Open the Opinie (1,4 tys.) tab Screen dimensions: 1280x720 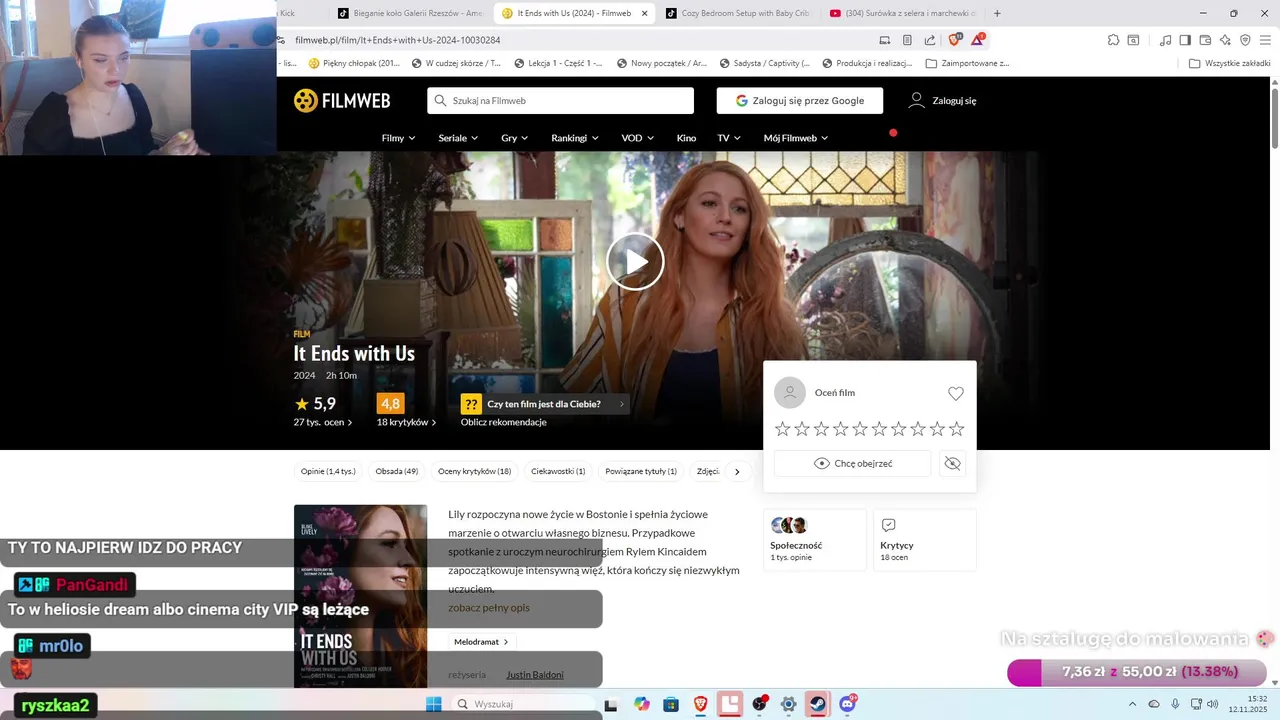[x=328, y=471]
